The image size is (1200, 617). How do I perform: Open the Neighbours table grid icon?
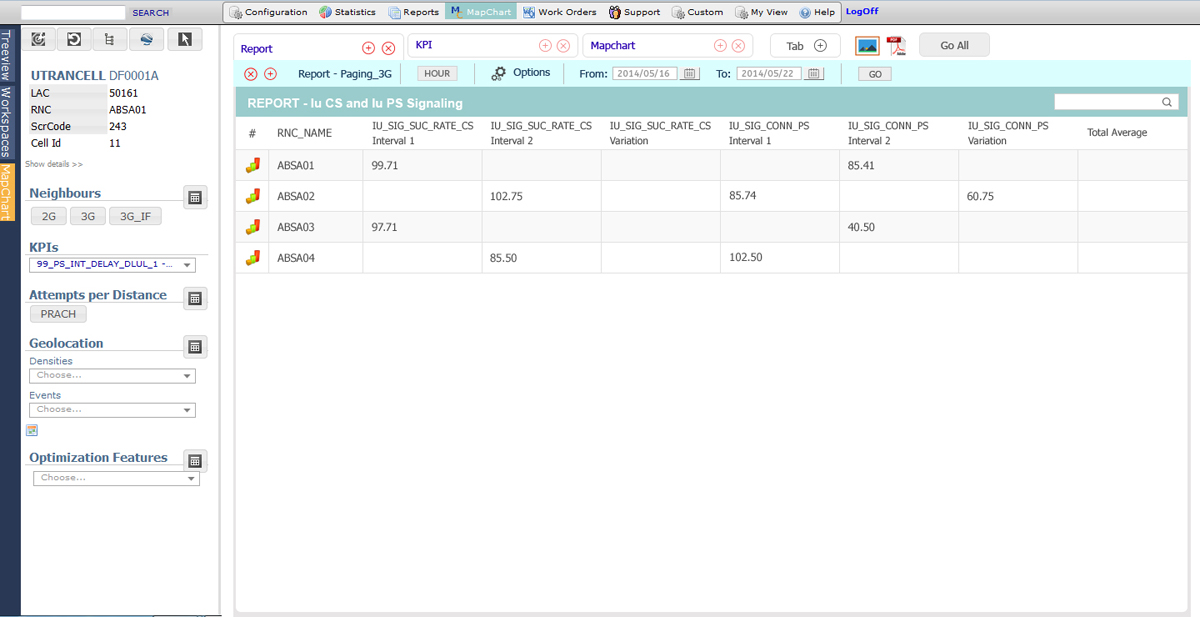pyautogui.click(x=195, y=198)
